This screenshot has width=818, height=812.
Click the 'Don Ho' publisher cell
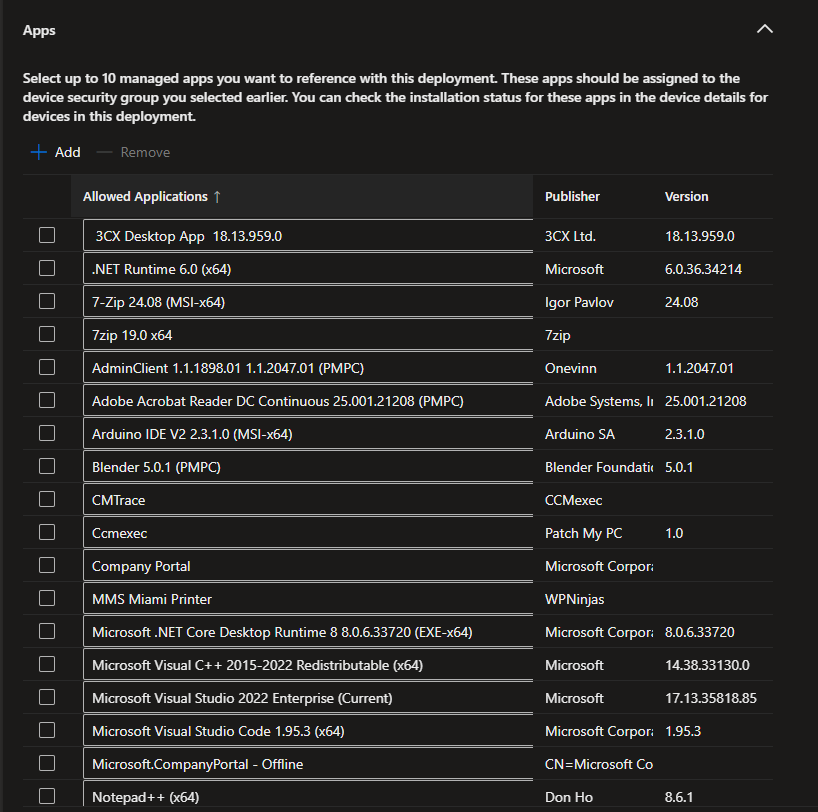569,797
